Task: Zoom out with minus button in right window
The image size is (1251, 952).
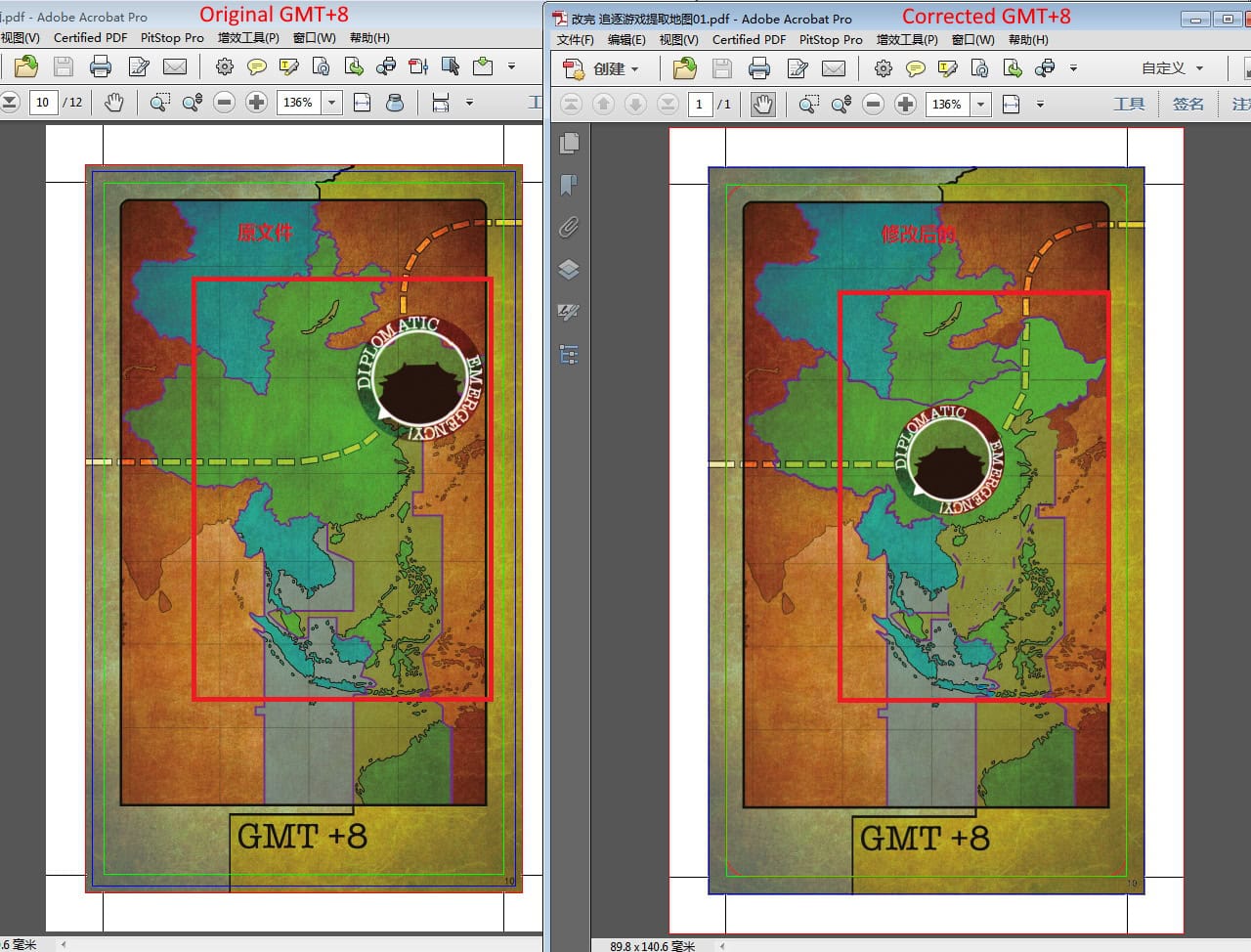Action: 874,104
